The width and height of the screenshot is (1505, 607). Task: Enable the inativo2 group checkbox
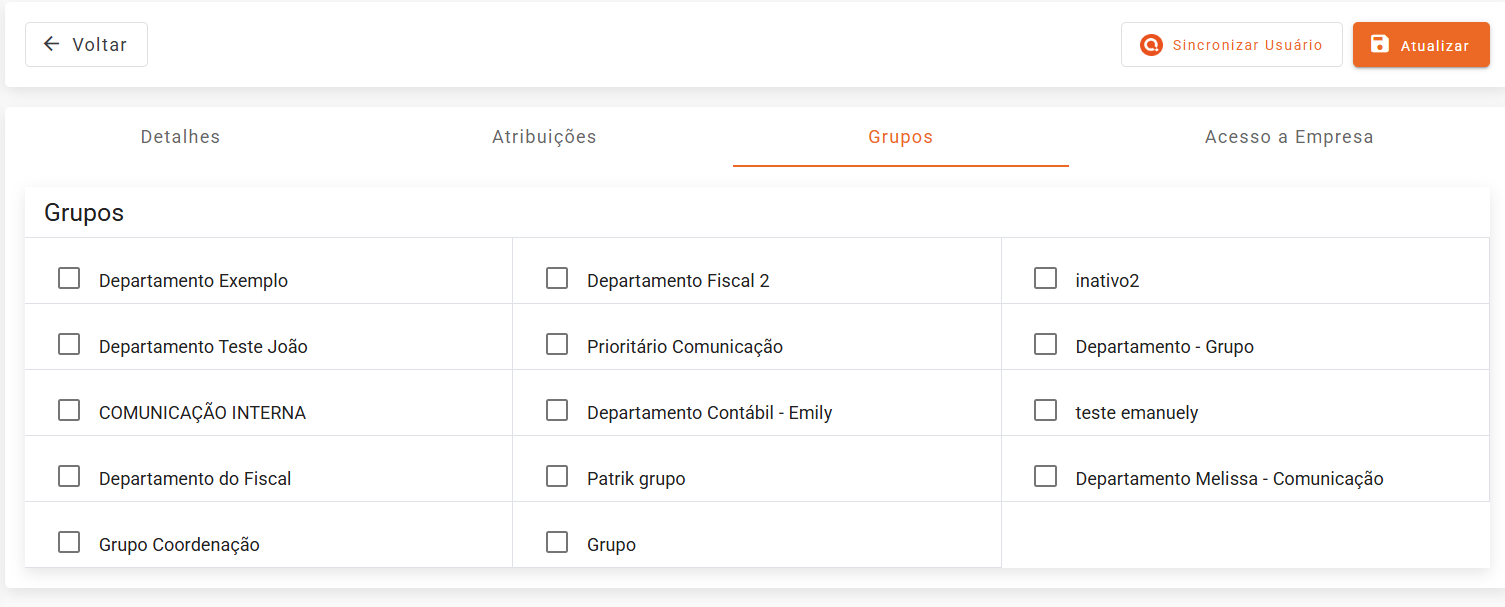click(1045, 278)
